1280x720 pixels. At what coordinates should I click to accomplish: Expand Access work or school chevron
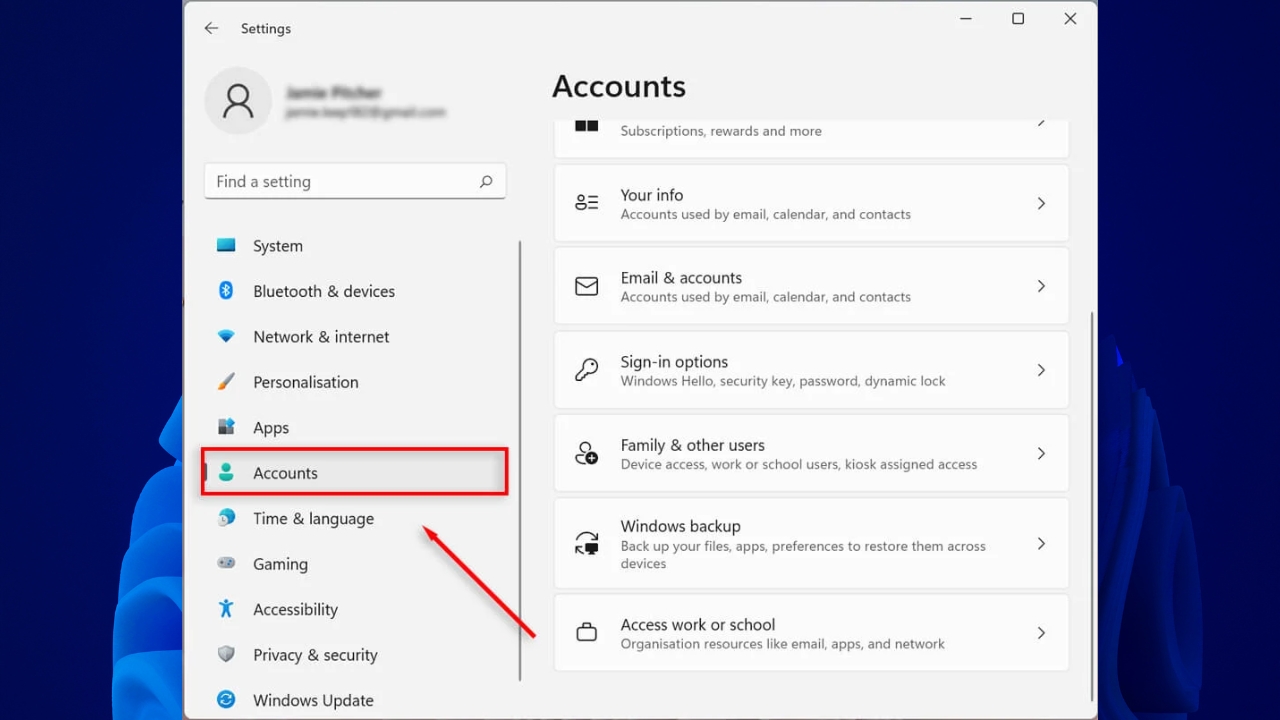[1041, 633]
